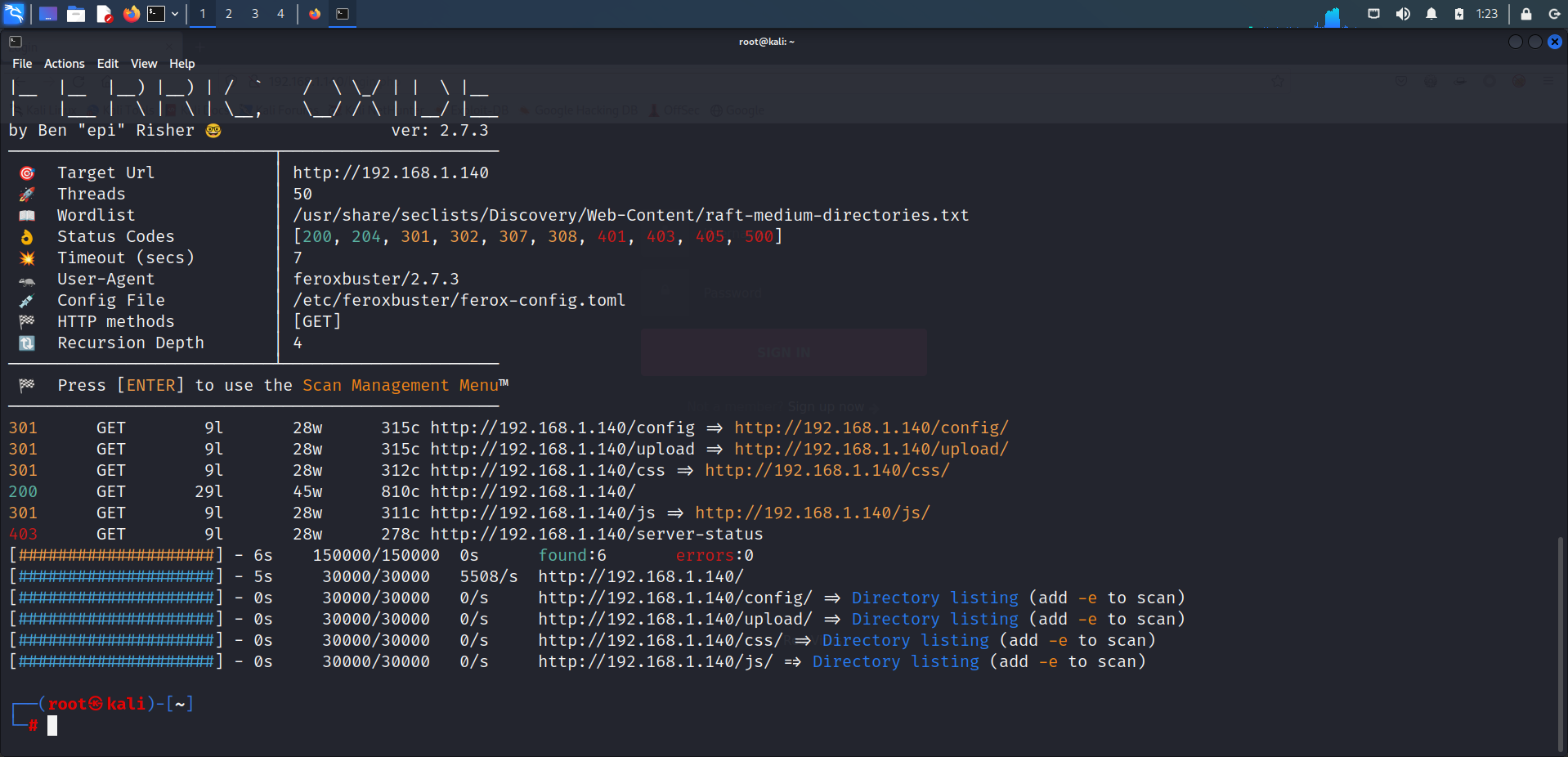This screenshot has width=1568, height=757.
Task: Click the terminal vertical scrollbar
Action: point(1561,643)
